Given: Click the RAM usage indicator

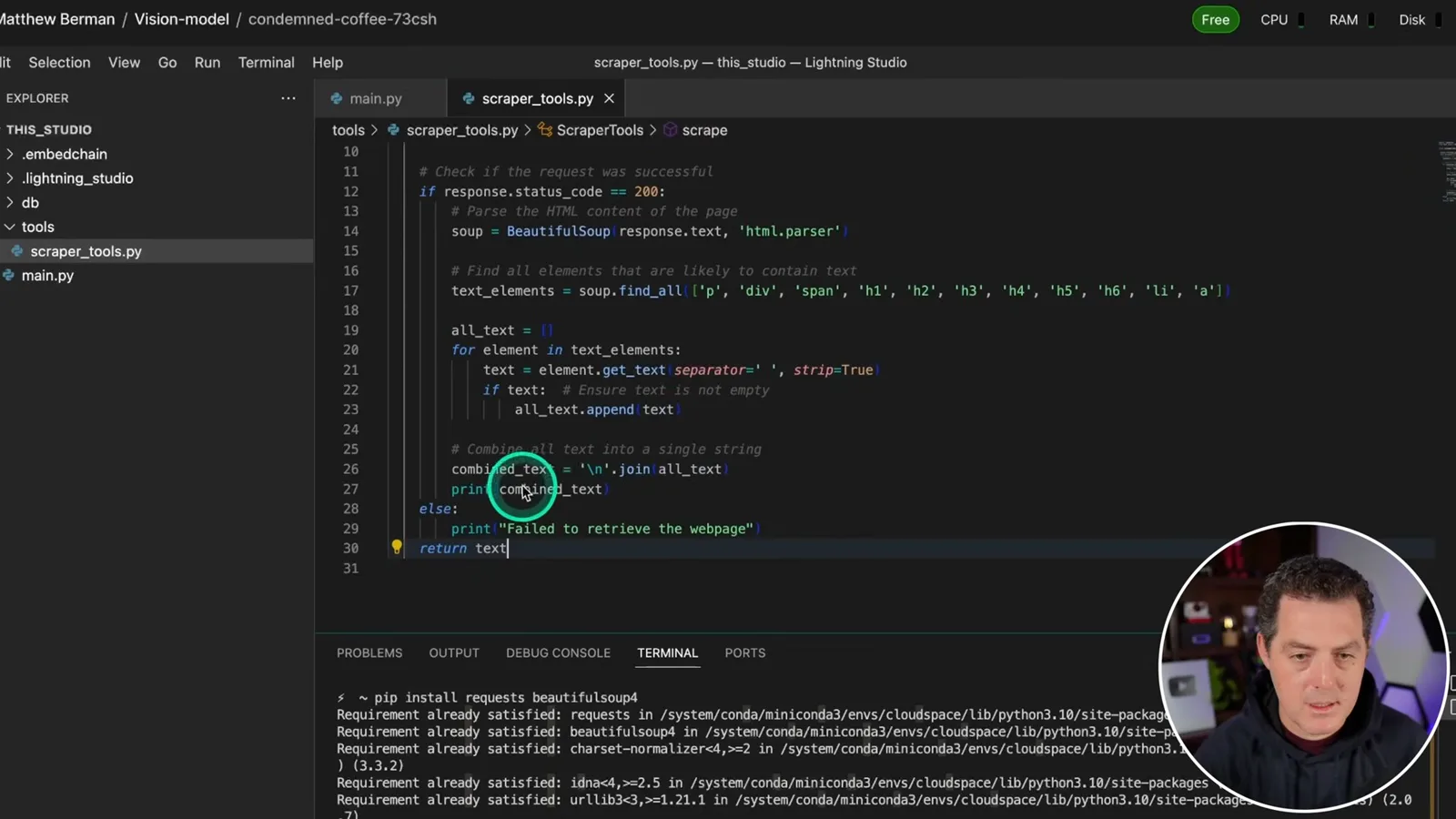Looking at the screenshot, I should (1351, 19).
